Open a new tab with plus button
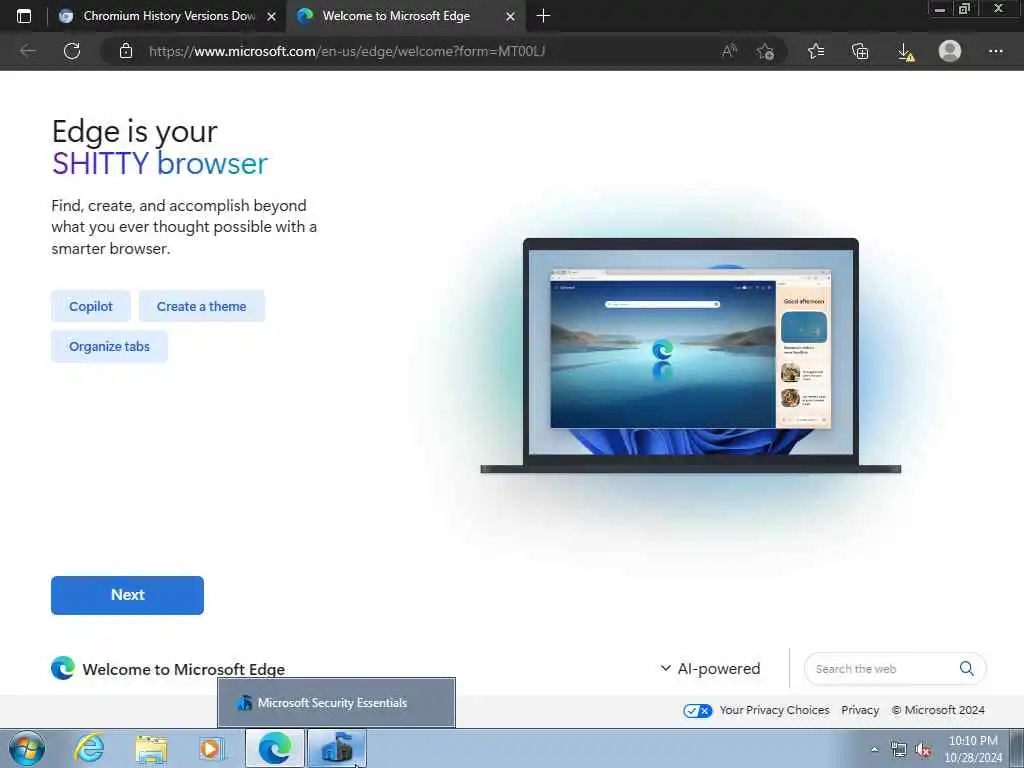This screenshot has height=768, width=1024. 543,16
